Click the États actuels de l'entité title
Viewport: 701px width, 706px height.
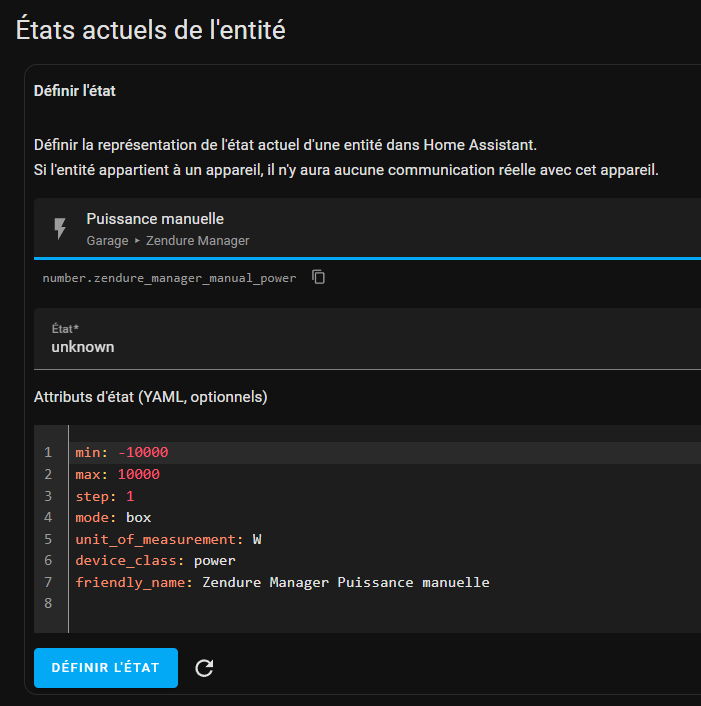[150, 30]
